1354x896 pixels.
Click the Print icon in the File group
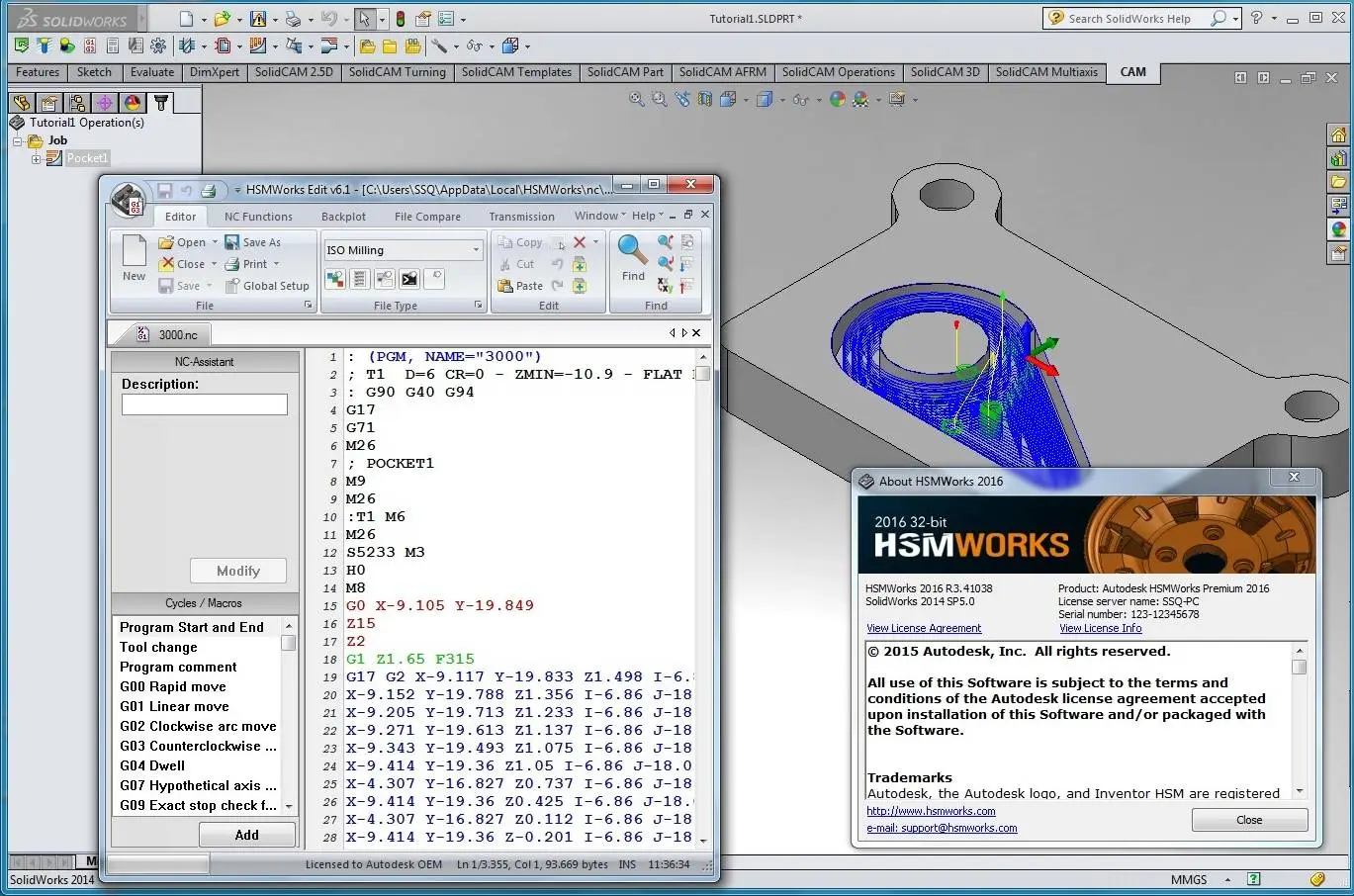[232, 264]
